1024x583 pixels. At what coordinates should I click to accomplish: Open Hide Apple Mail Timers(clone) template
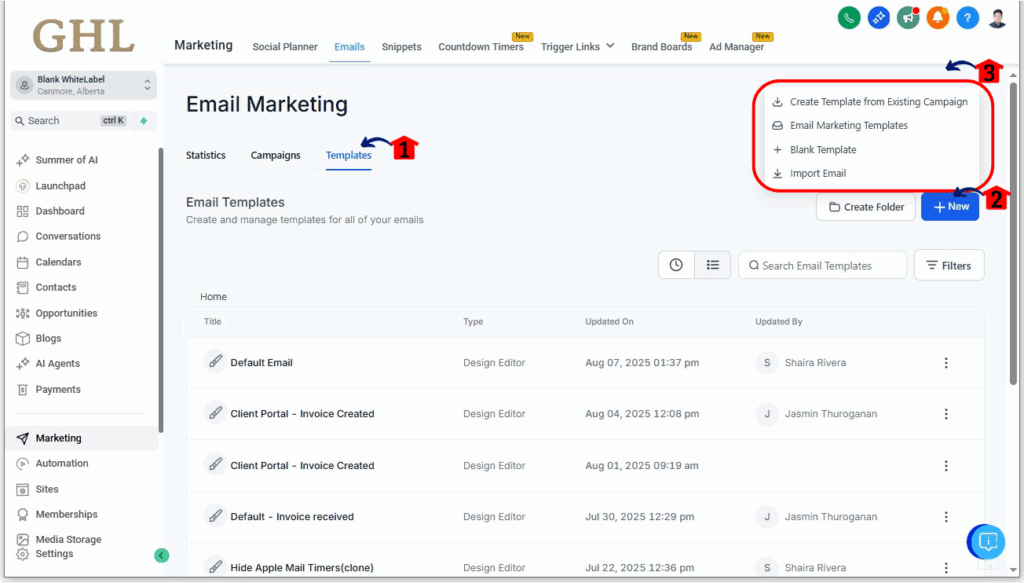pyautogui.click(x=302, y=567)
